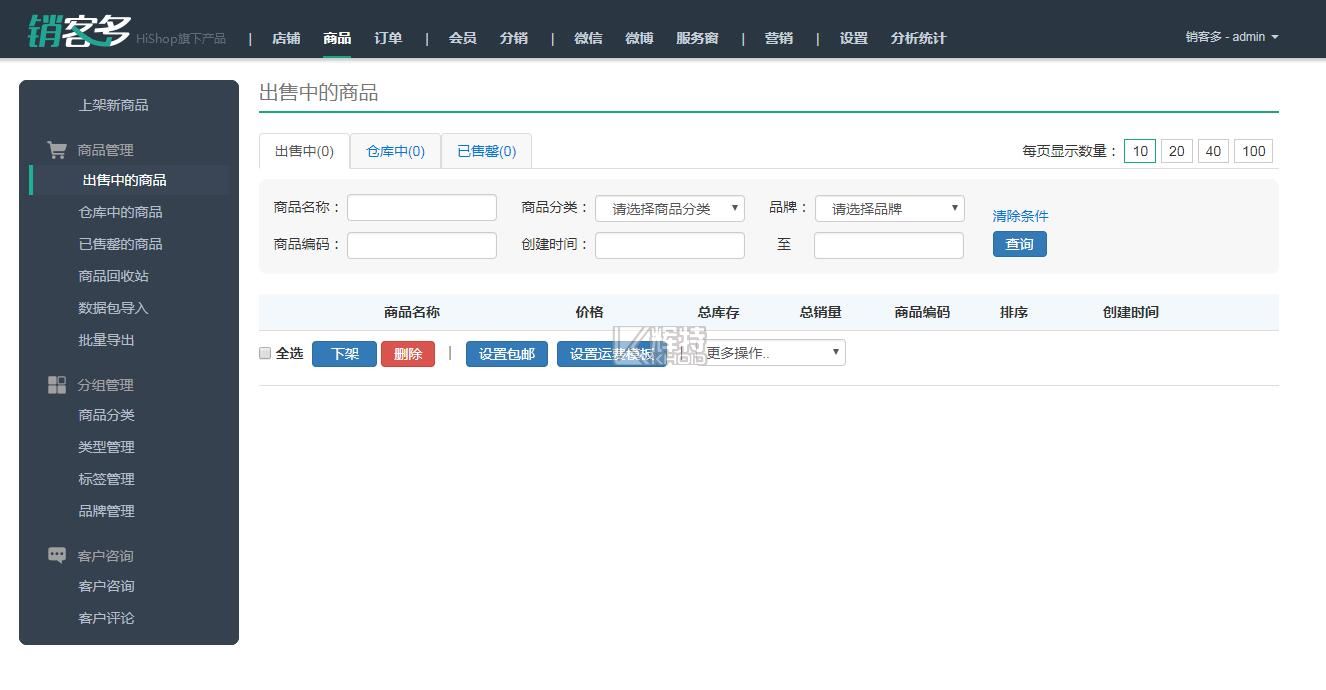
Task: Click the shopping cart icon beside 商品管理
Action: 57,149
